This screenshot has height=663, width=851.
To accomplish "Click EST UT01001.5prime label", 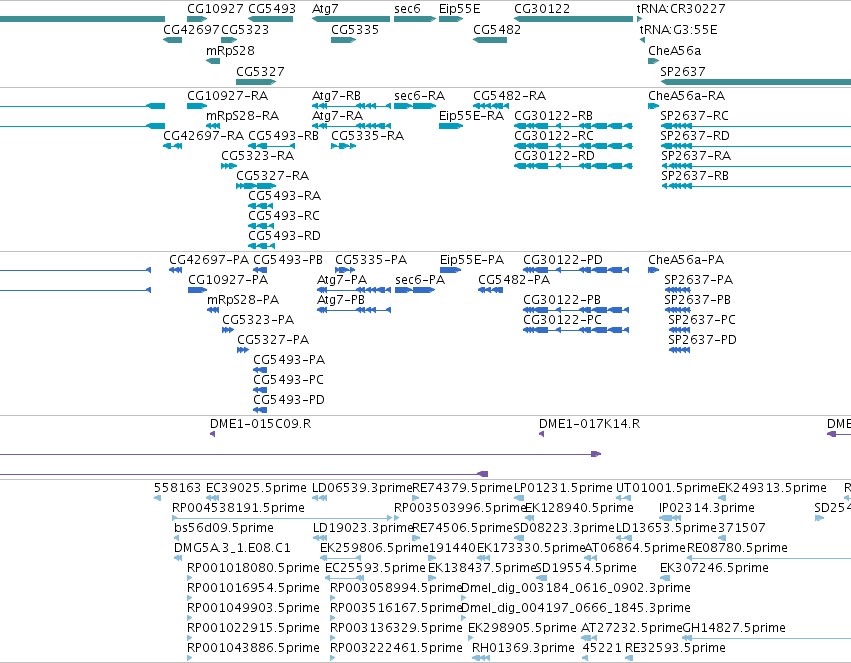I will (666, 489).
